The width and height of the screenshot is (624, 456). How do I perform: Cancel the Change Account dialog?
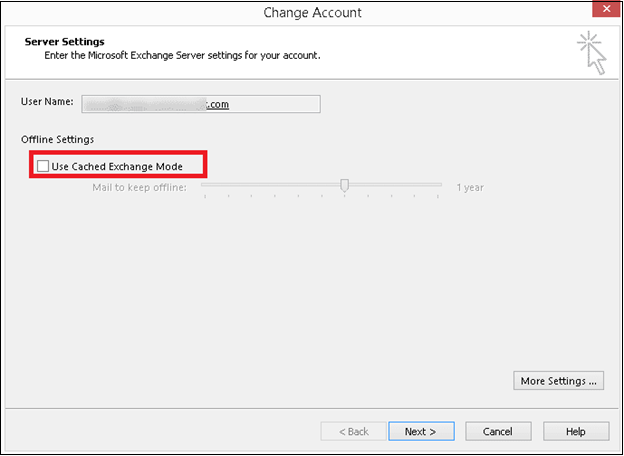coord(497,431)
